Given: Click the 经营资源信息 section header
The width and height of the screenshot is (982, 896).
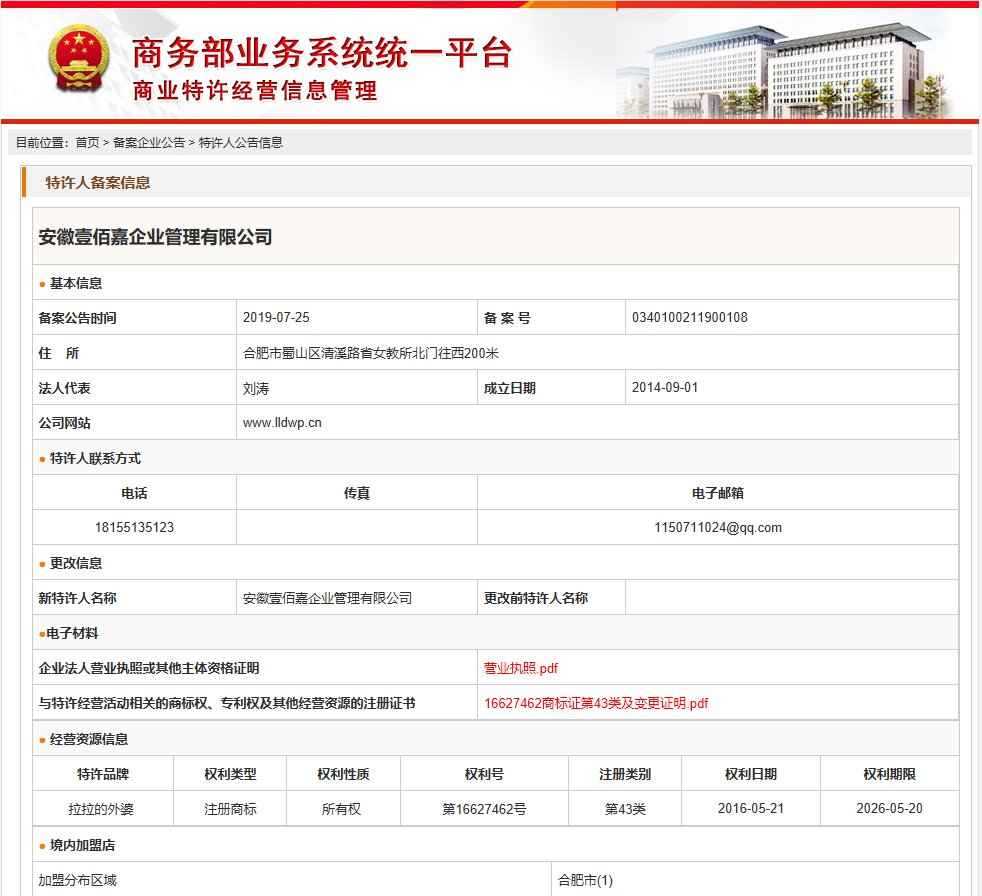Looking at the screenshot, I should tap(88, 739).
